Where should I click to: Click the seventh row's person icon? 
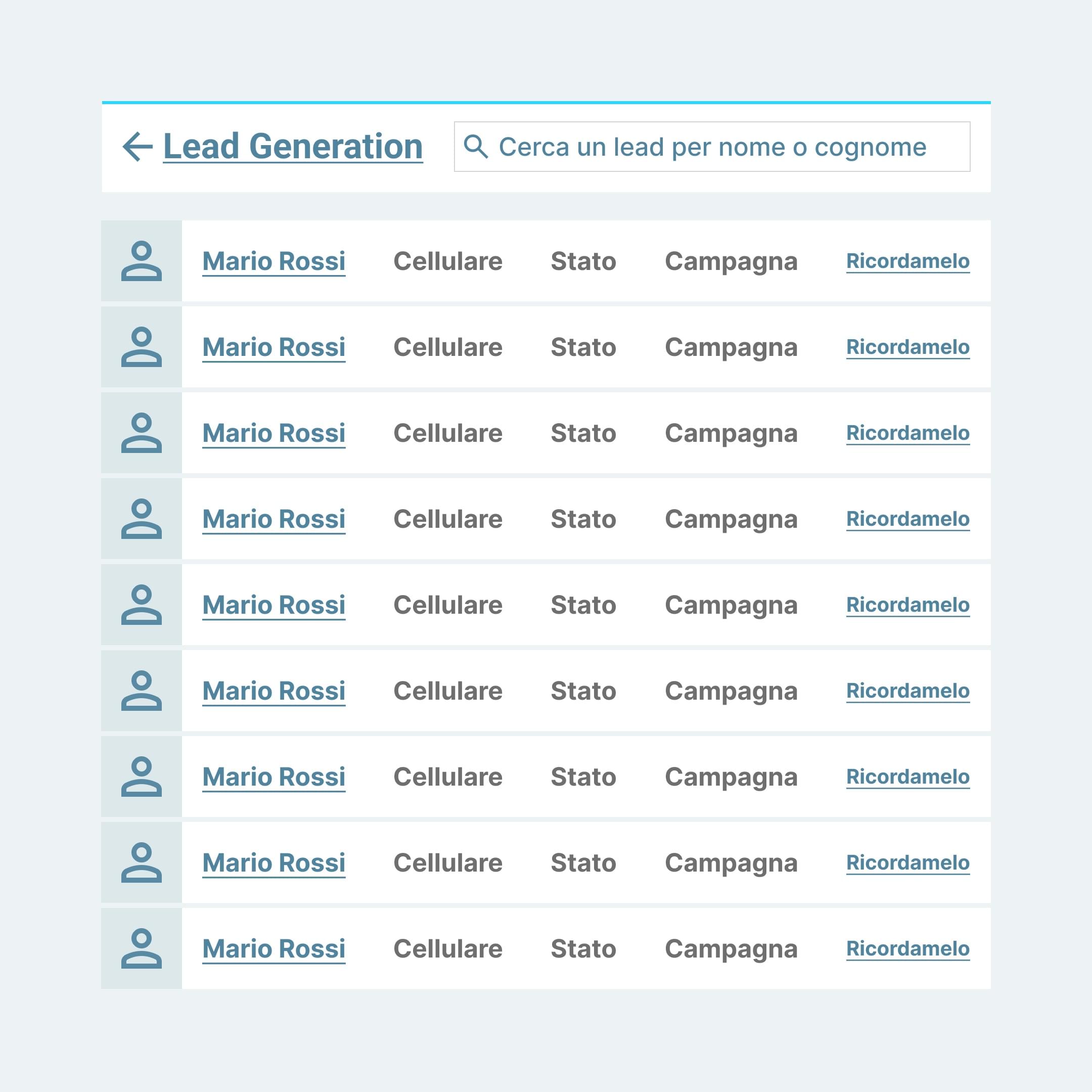(142, 777)
